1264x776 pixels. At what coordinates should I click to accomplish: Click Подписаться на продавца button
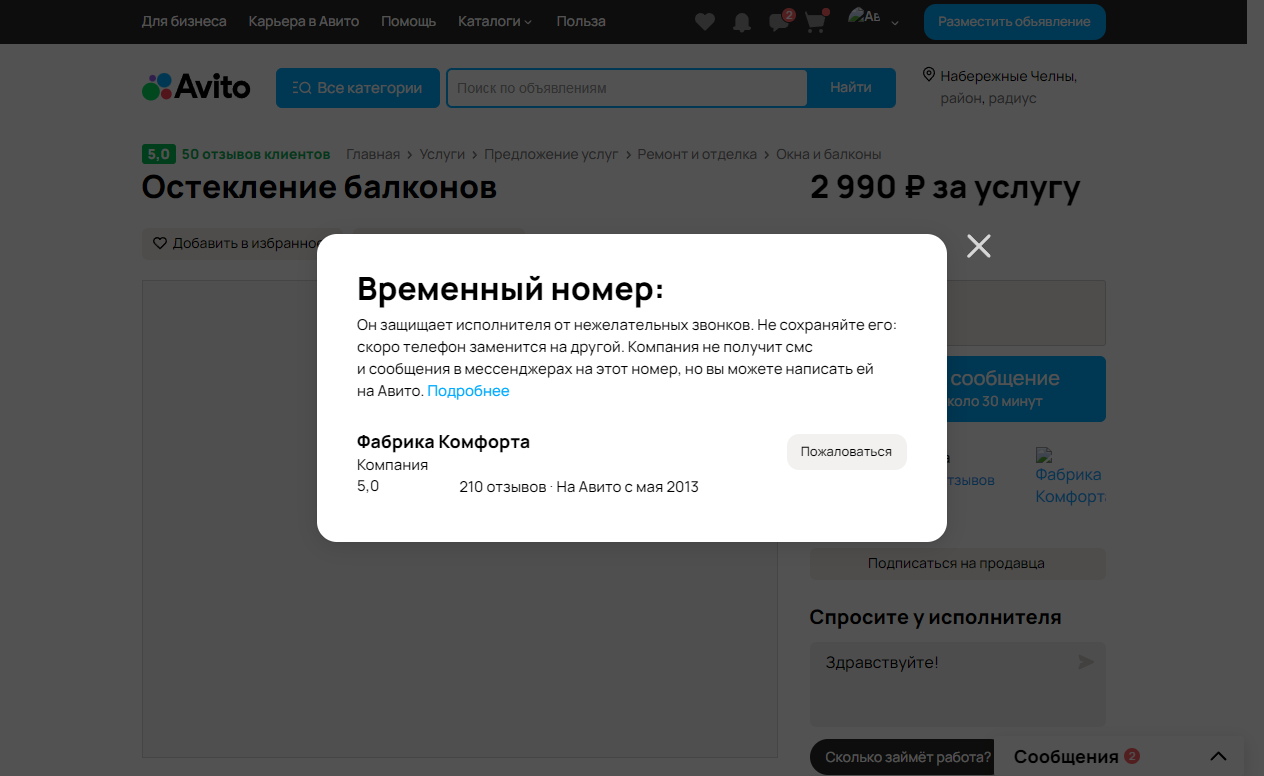coord(957,563)
